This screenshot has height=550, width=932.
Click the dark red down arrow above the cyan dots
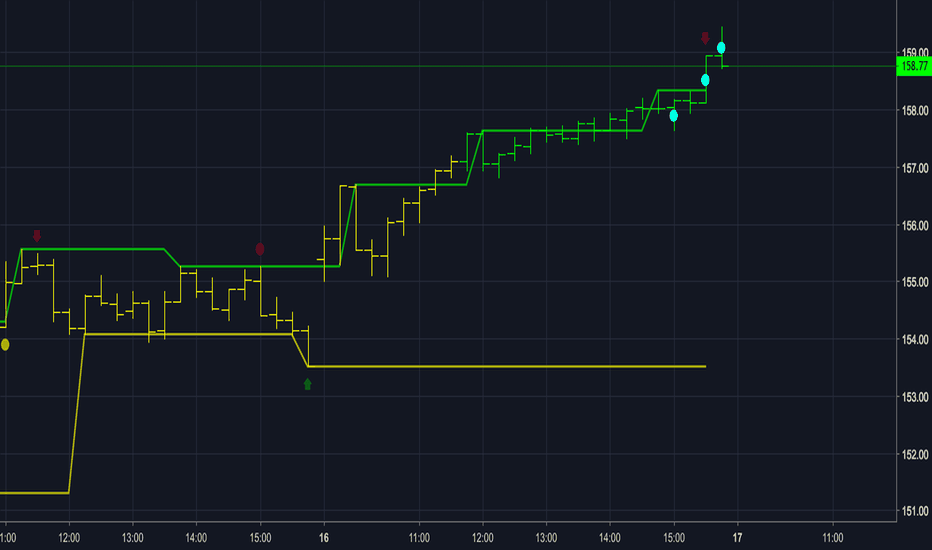click(x=705, y=39)
